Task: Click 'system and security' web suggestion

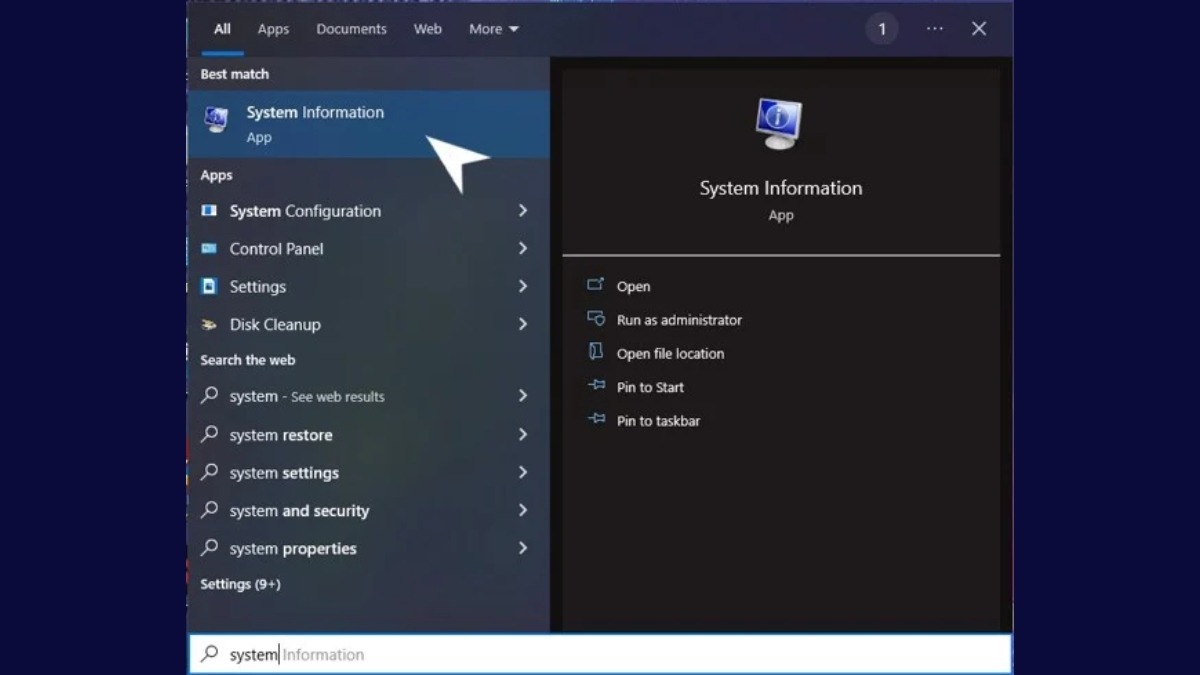Action: 368,510
